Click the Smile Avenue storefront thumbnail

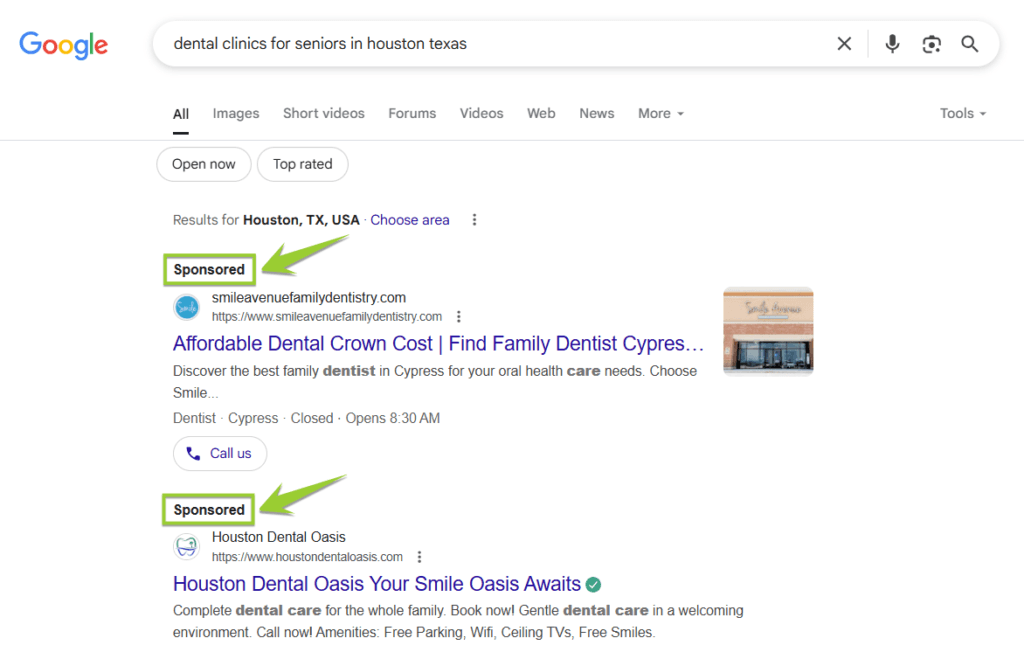768,331
